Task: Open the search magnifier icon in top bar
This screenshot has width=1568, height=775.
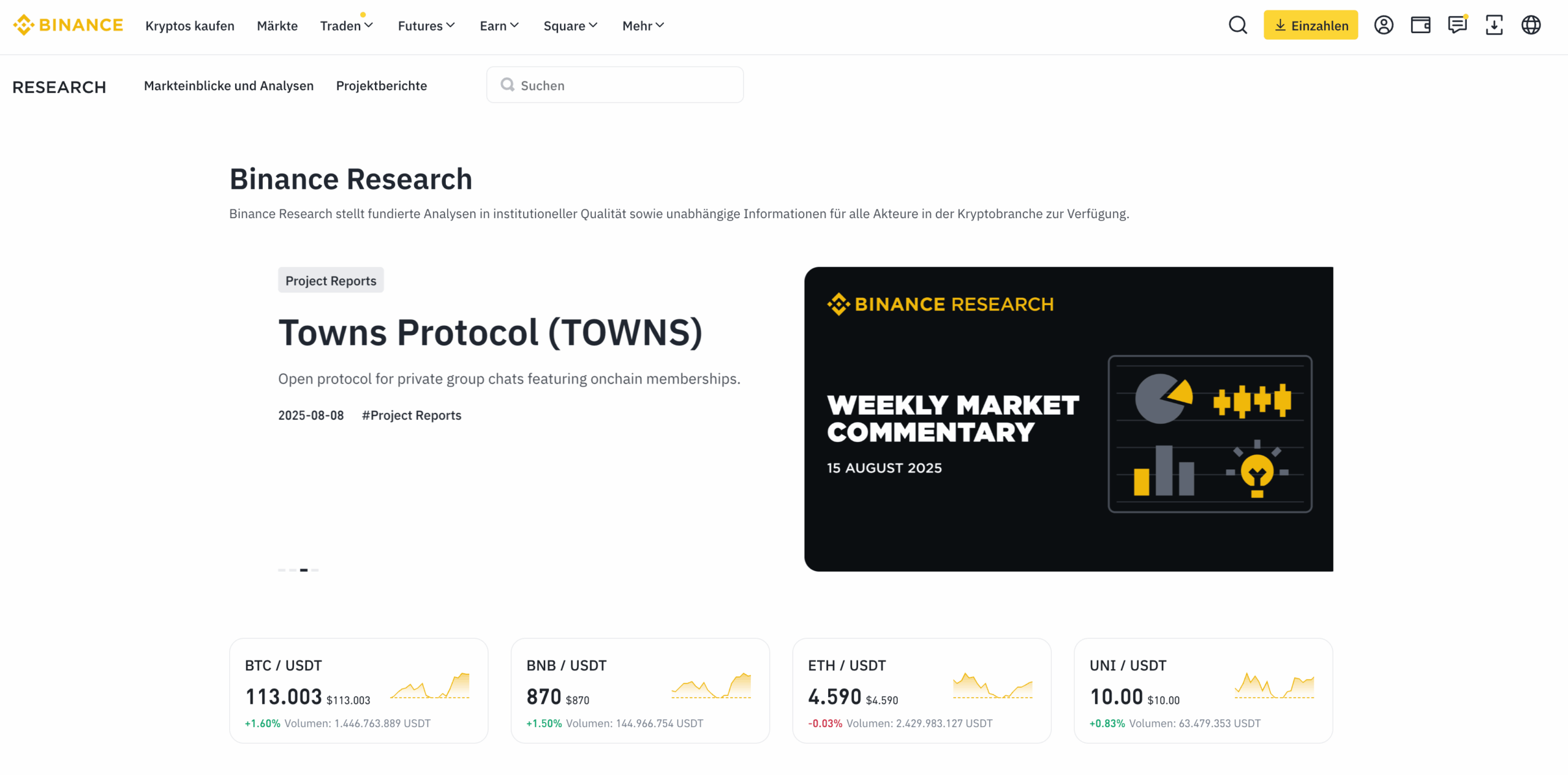Action: [1238, 25]
